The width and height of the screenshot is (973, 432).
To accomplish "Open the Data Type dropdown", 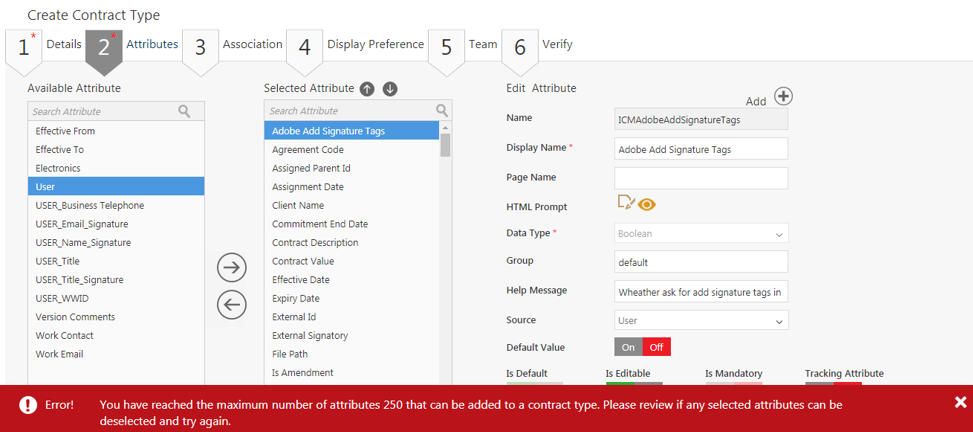I will click(x=701, y=234).
